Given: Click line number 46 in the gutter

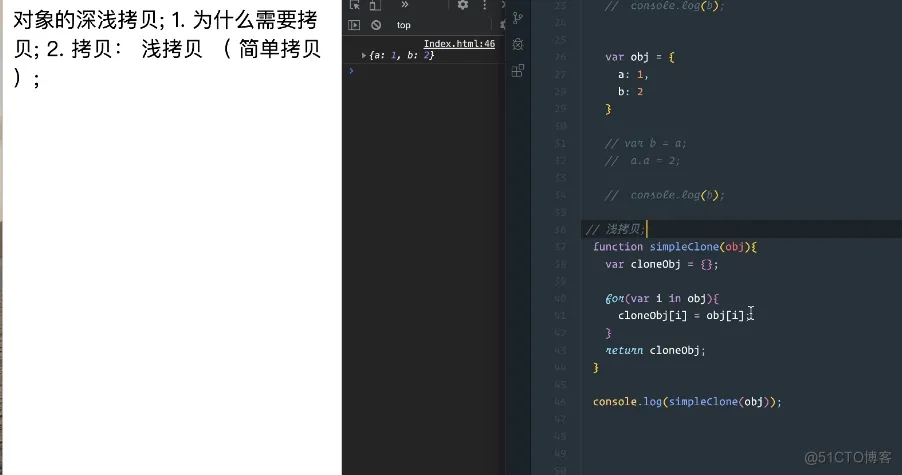Looking at the screenshot, I should click(x=560, y=401).
